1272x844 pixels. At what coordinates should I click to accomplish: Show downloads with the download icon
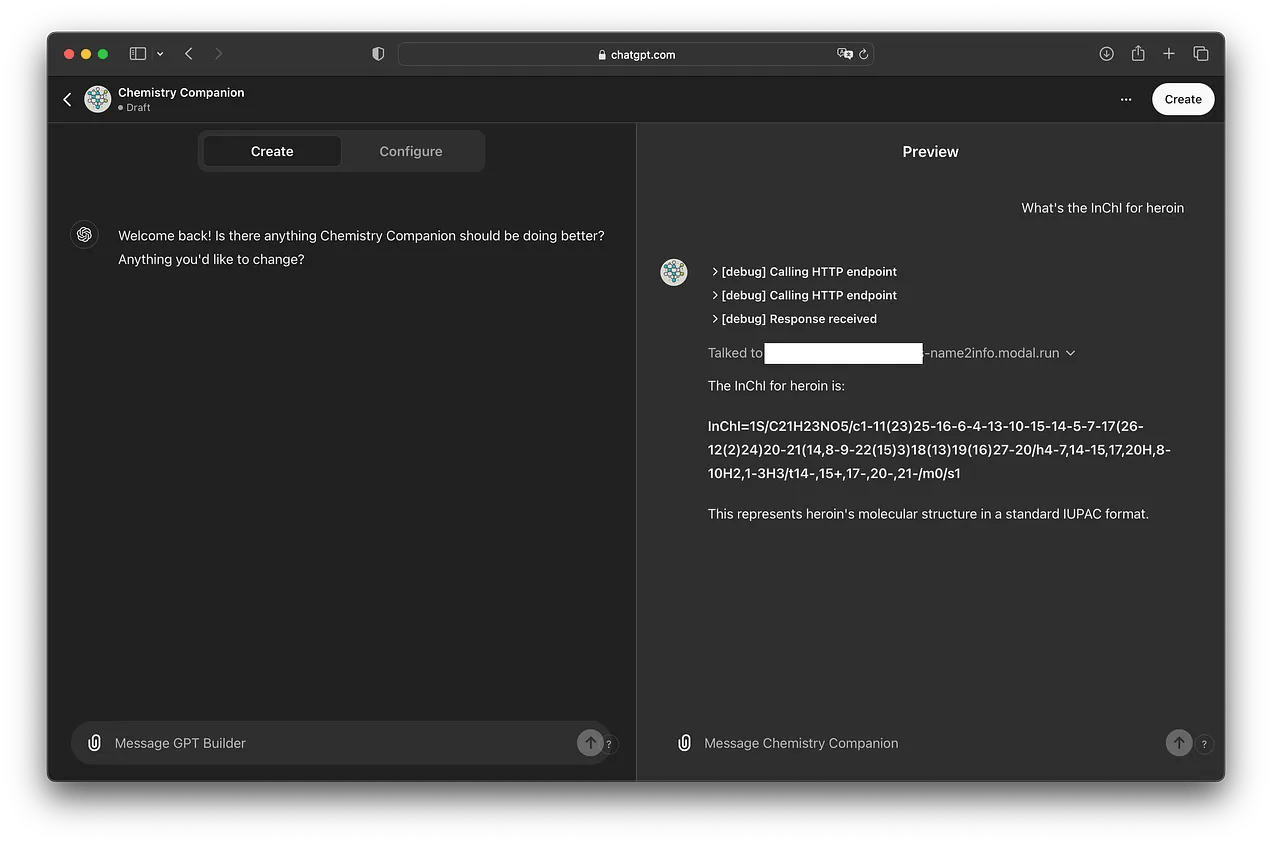pyautogui.click(x=1106, y=54)
